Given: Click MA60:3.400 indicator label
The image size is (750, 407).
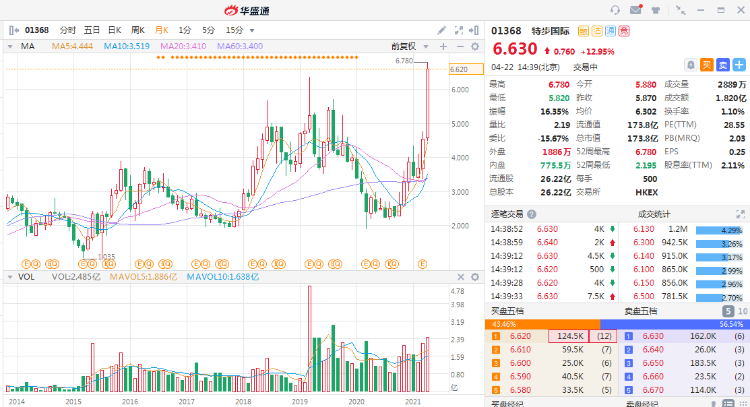Looking at the screenshot, I should tap(240, 46).
